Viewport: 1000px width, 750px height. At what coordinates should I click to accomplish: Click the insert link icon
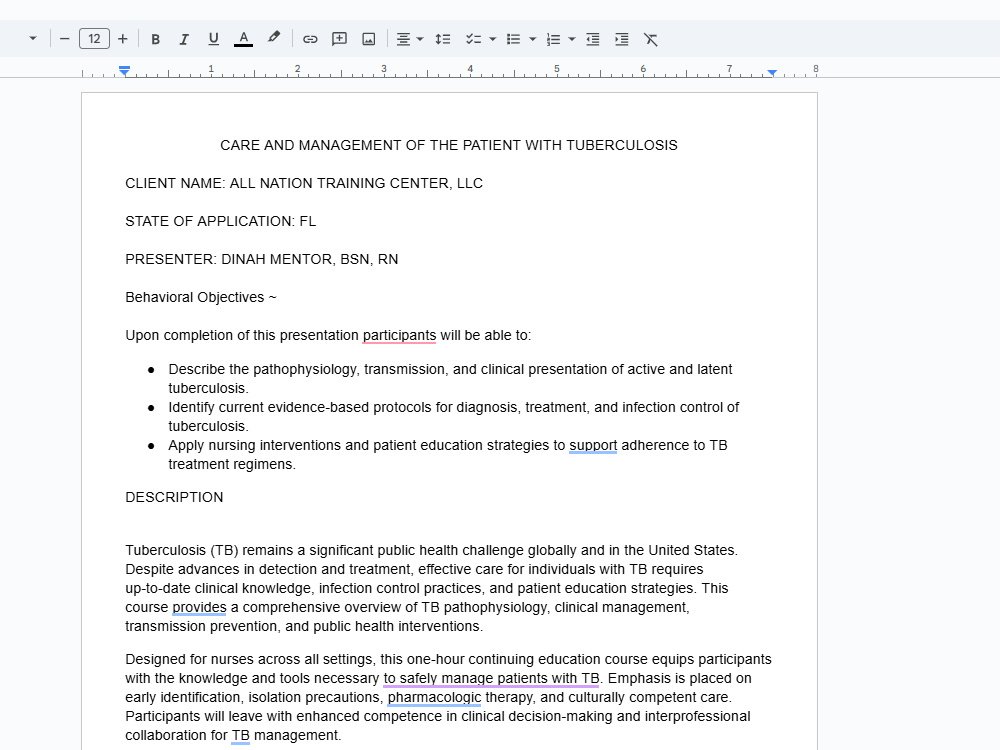point(310,40)
